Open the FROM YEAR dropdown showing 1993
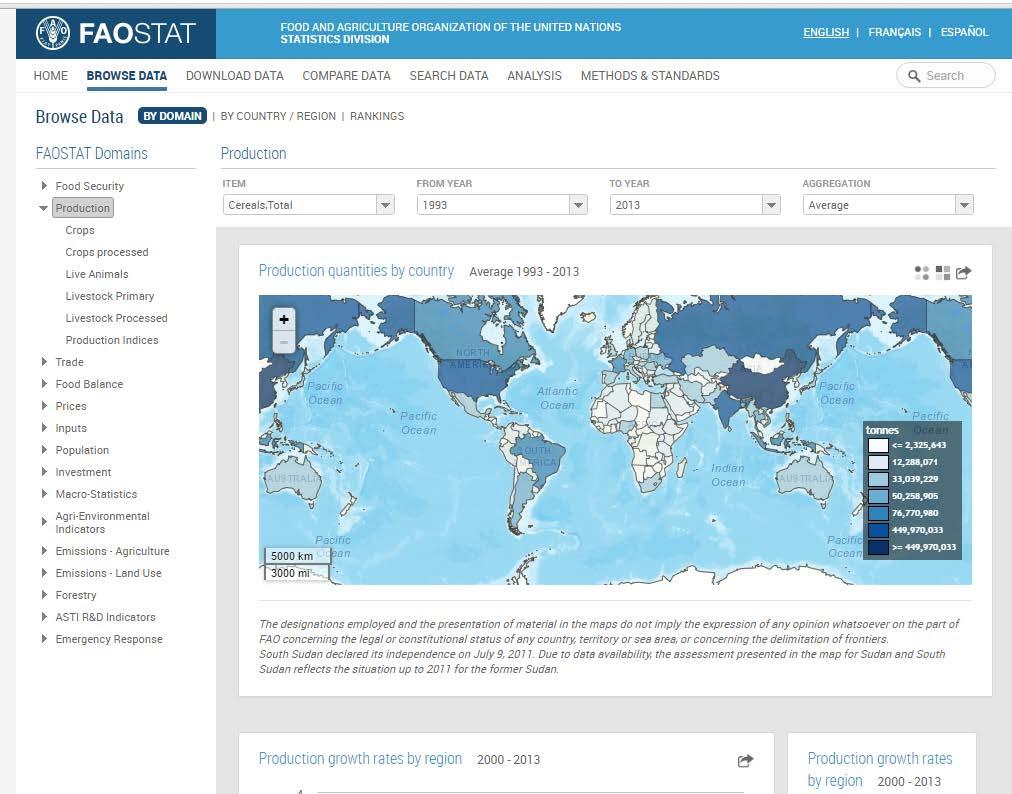 pos(501,205)
